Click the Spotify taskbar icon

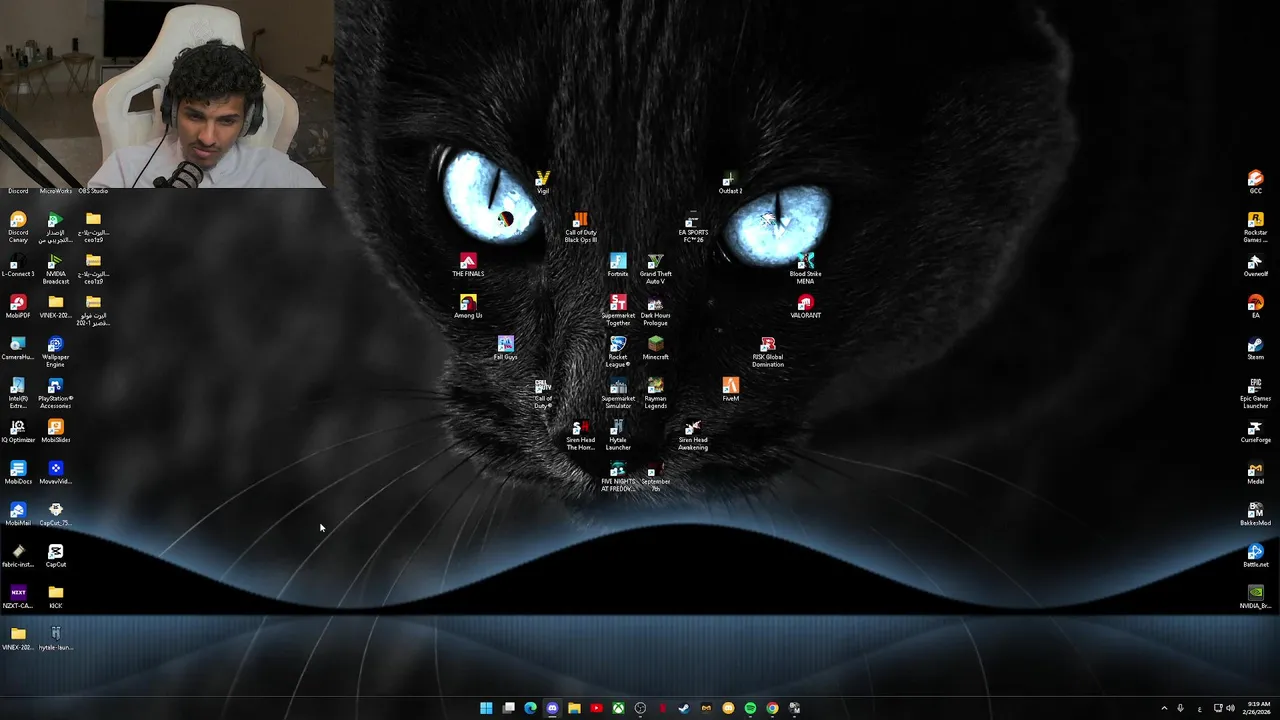750,708
